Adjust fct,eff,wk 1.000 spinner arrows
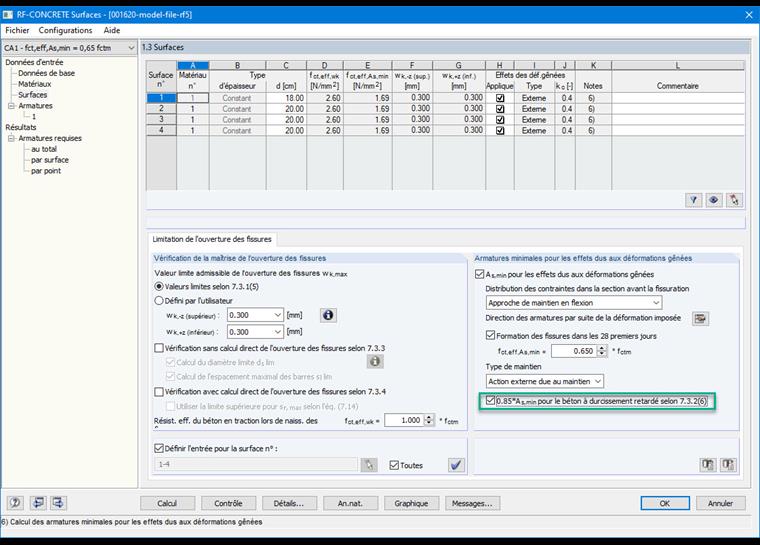The image size is (760, 545). (x=428, y=420)
